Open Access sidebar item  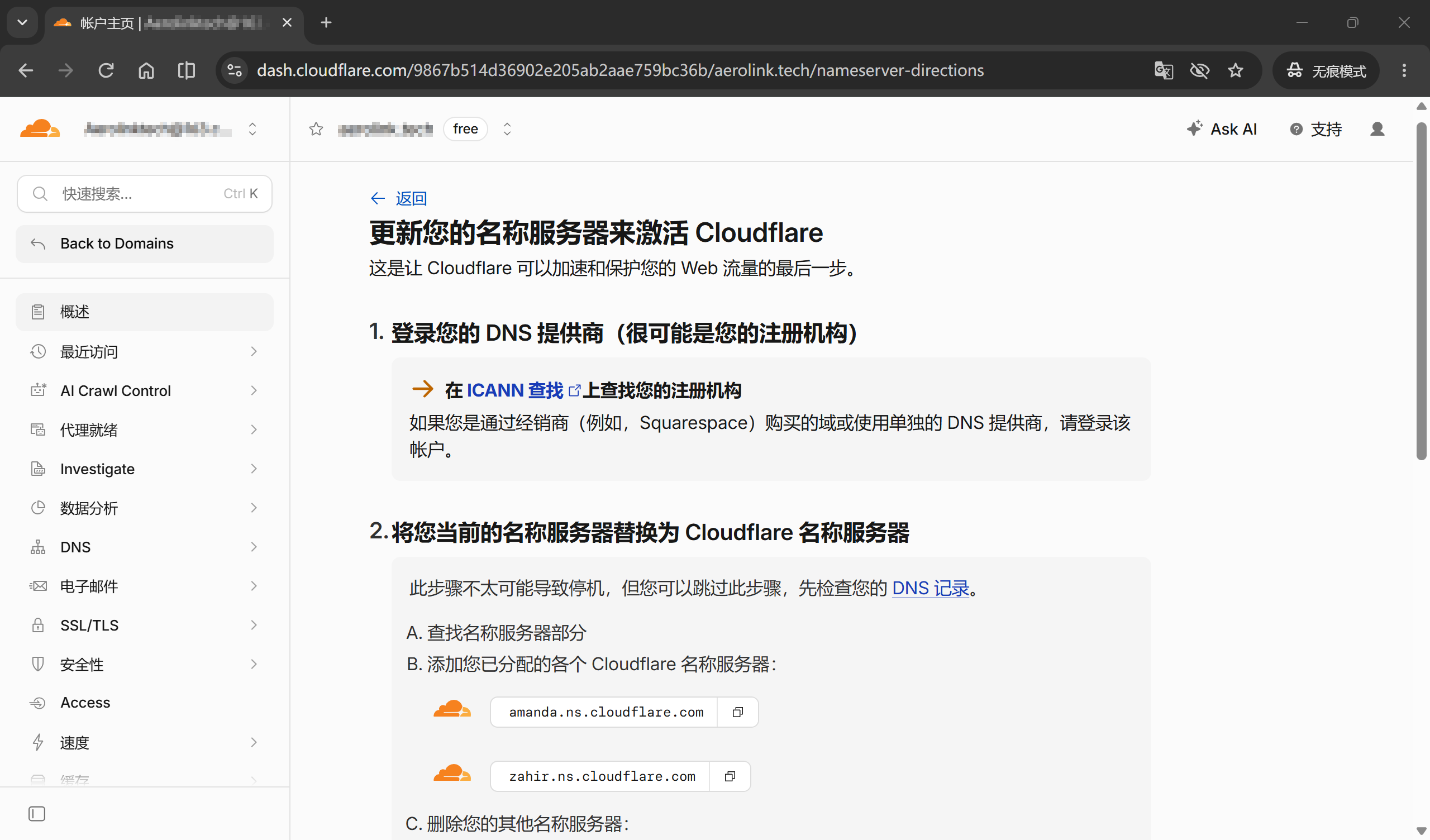[x=145, y=703]
